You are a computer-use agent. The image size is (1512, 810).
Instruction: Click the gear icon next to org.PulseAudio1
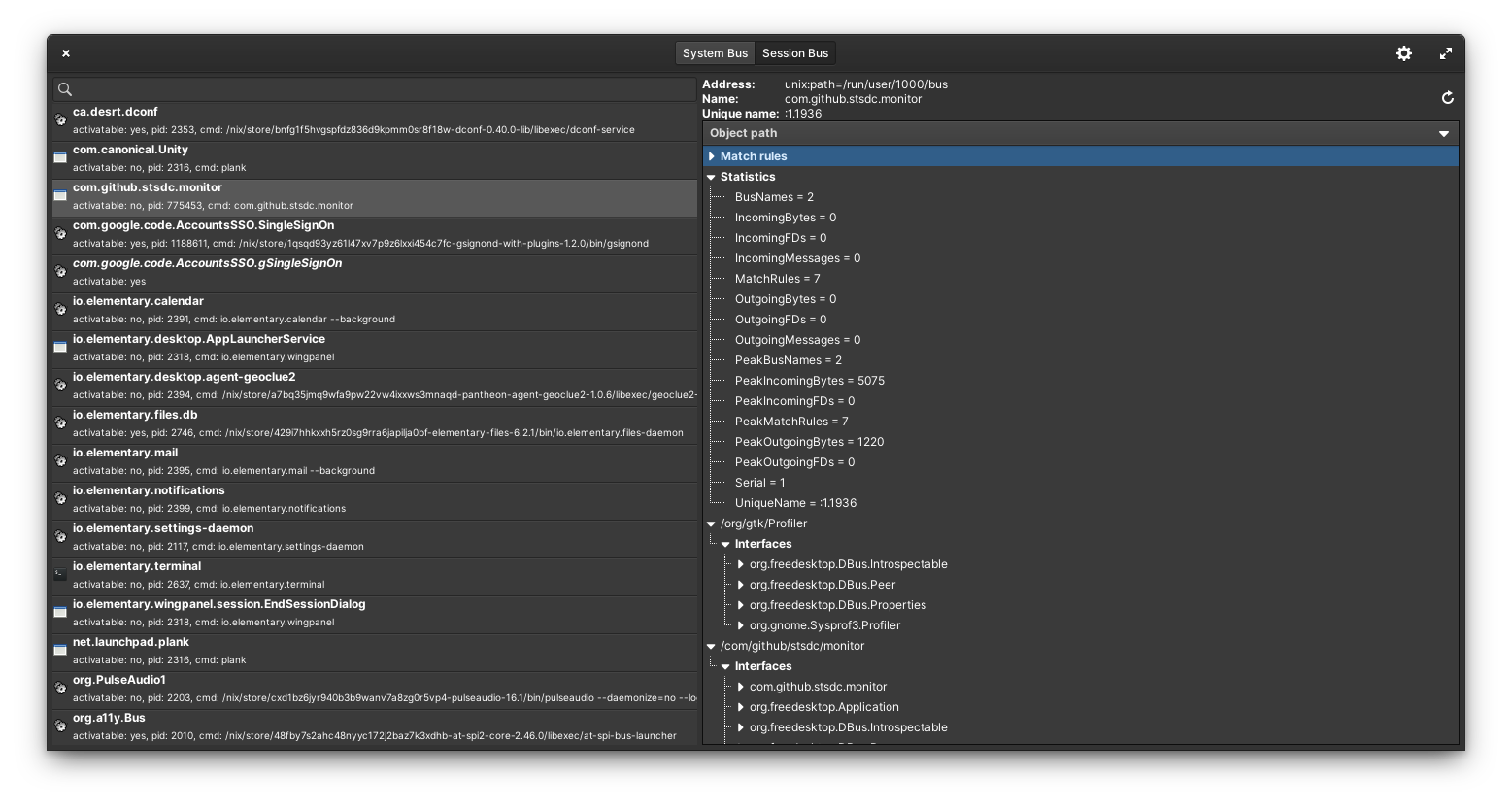pos(59,688)
